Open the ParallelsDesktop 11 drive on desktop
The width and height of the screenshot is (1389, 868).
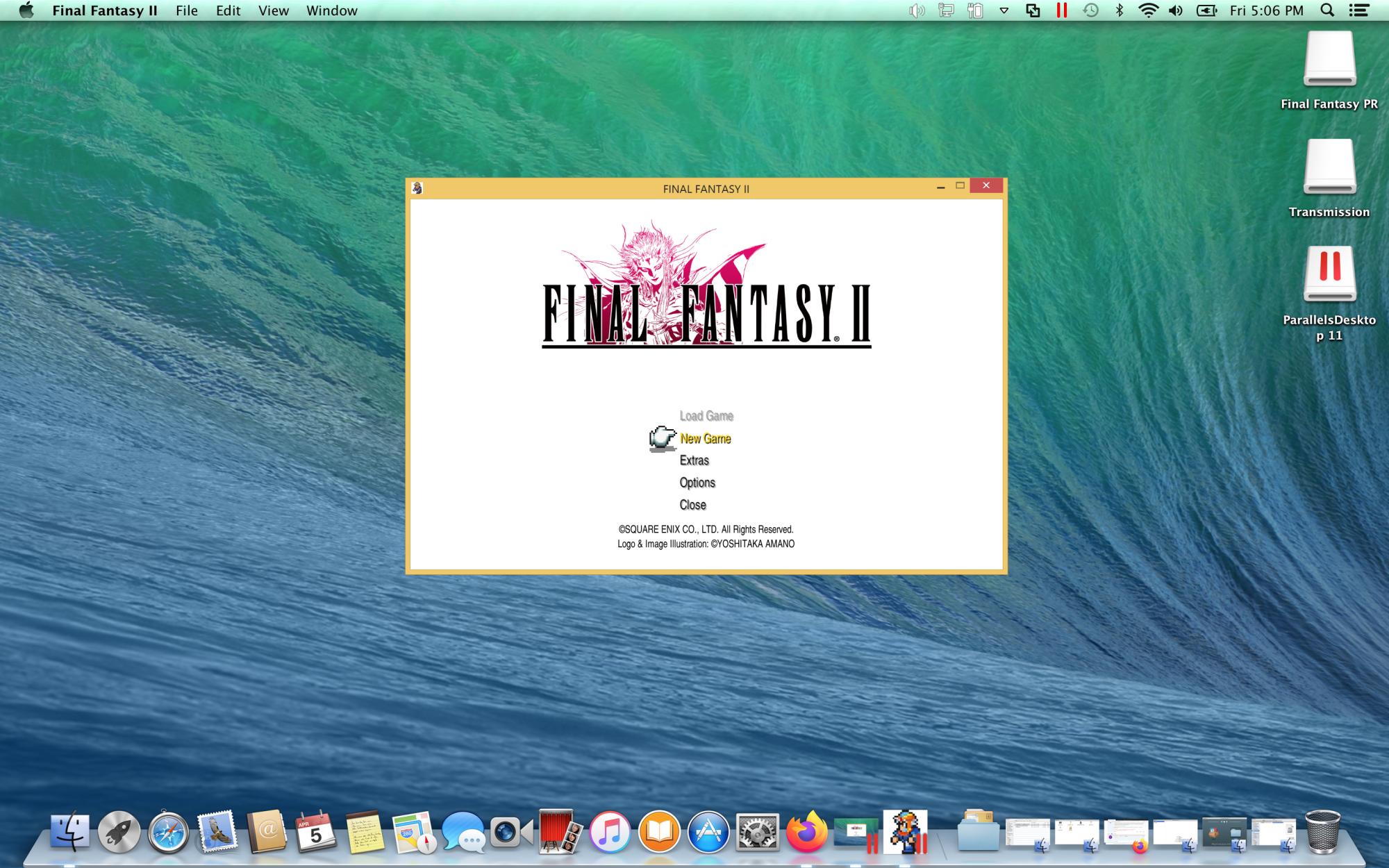click(1329, 275)
